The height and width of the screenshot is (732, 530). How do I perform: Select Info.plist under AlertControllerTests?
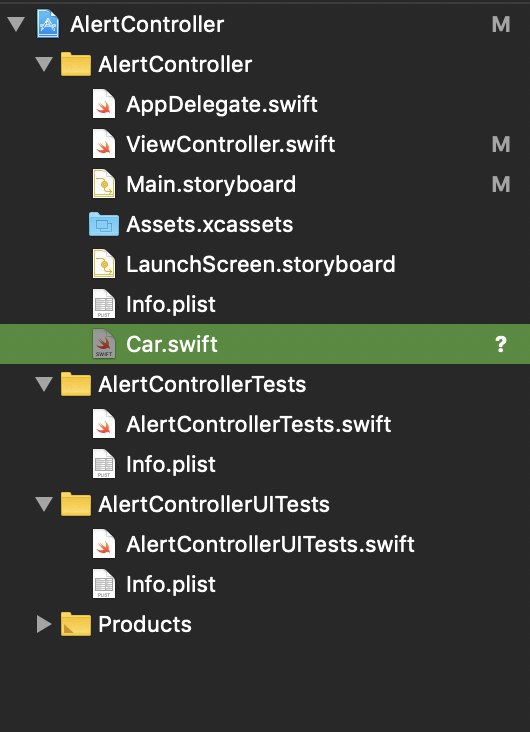171,464
